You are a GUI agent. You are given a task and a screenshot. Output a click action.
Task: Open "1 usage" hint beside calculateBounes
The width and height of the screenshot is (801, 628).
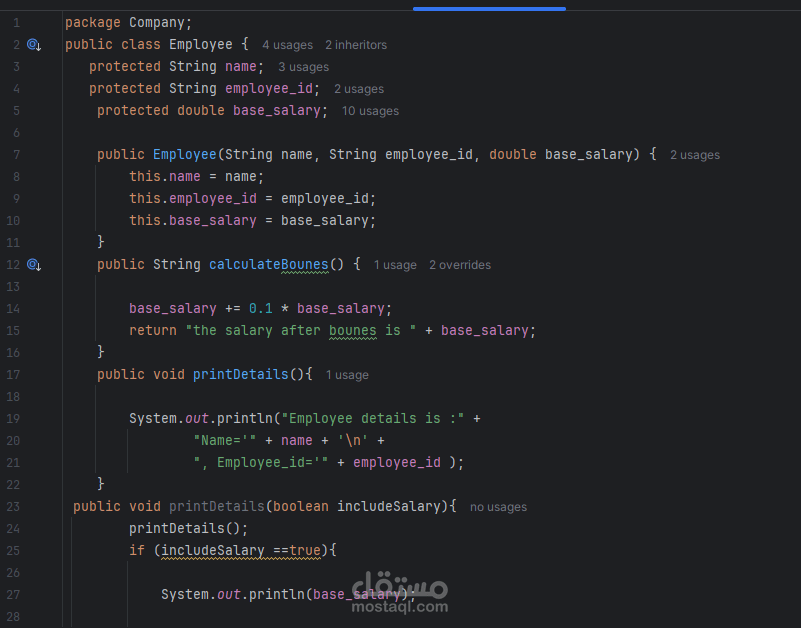coord(395,265)
